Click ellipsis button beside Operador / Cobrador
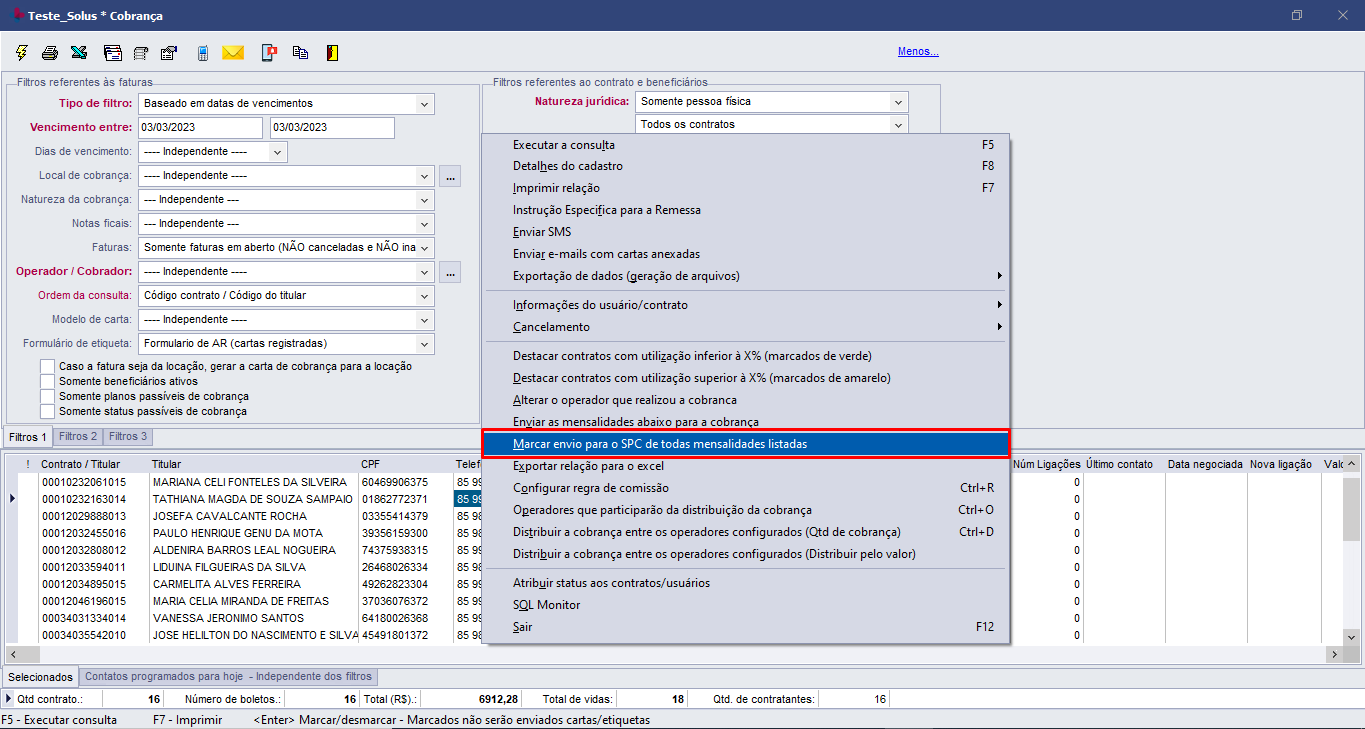 point(450,272)
